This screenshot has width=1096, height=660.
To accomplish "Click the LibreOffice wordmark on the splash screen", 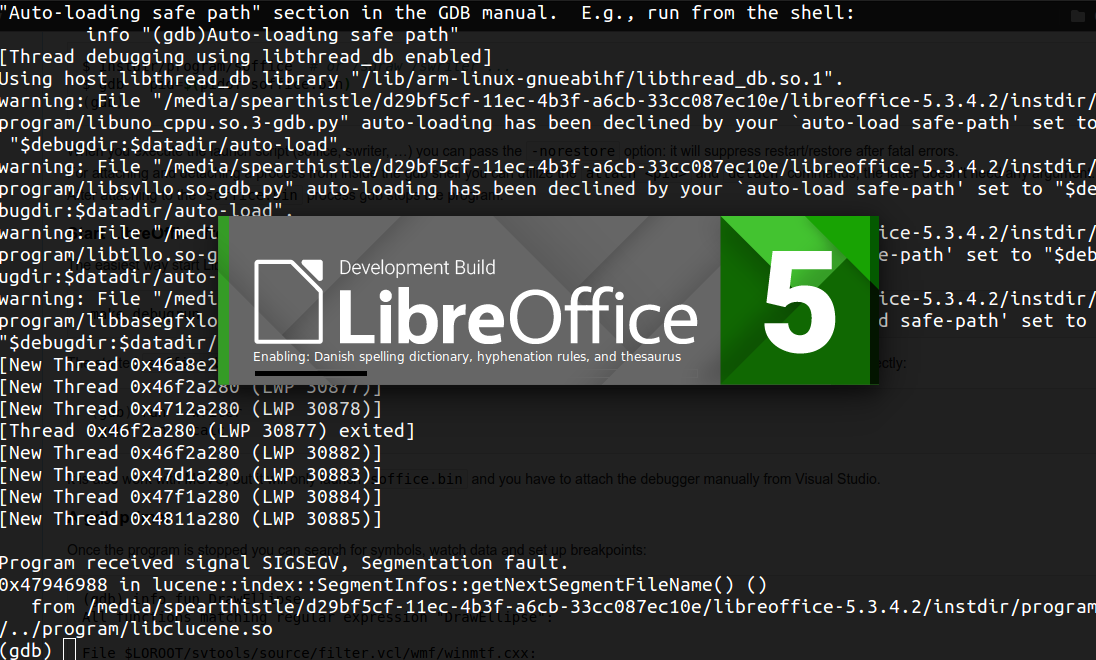I will [518, 315].
